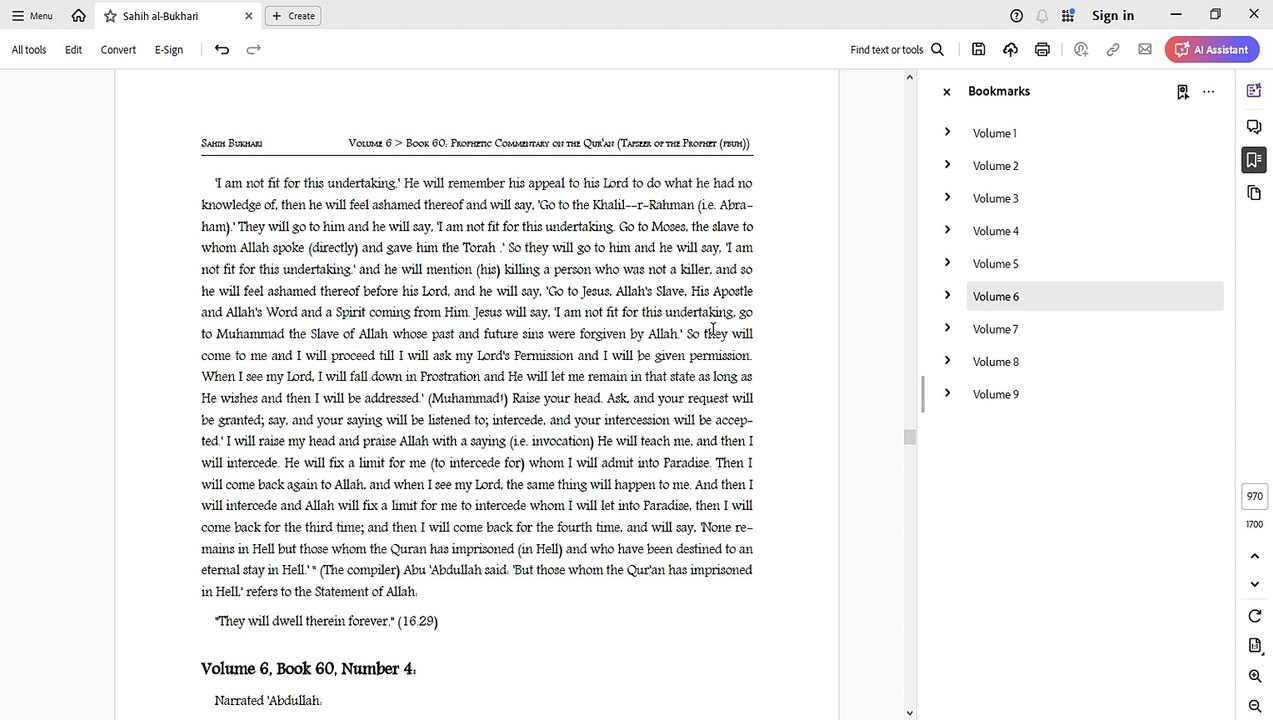The height and width of the screenshot is (720, 1273).
Task: Open the Edit menu item
Action: coord(73,50)
